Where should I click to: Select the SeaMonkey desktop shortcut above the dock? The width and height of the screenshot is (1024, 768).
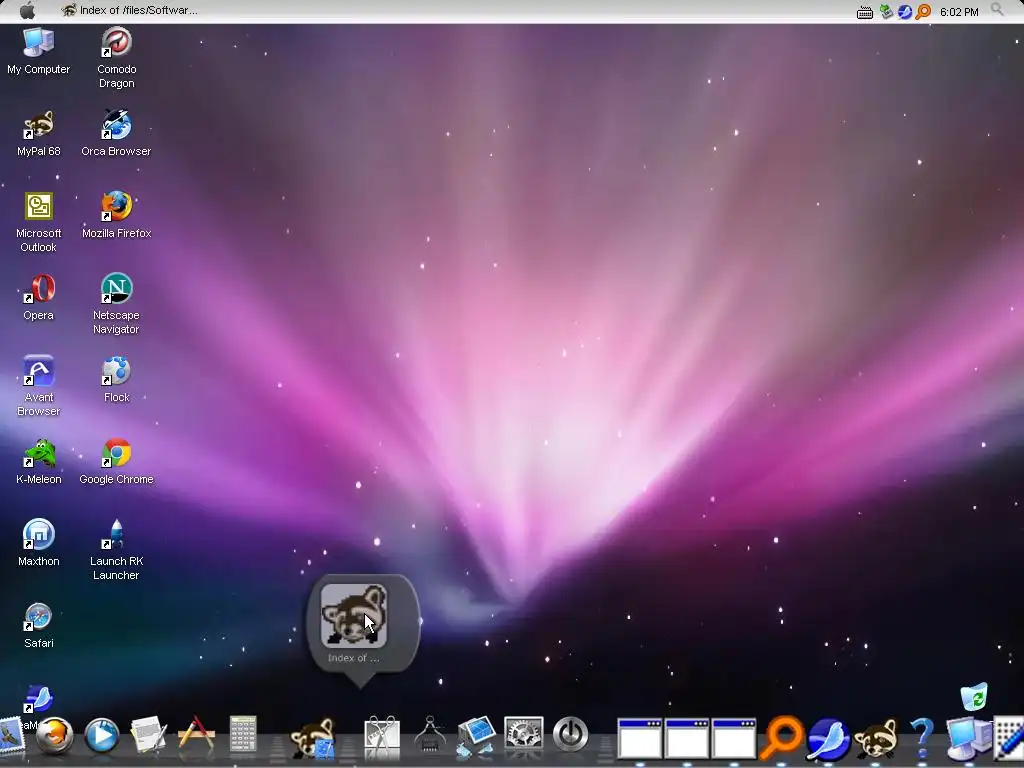[39, 699]
